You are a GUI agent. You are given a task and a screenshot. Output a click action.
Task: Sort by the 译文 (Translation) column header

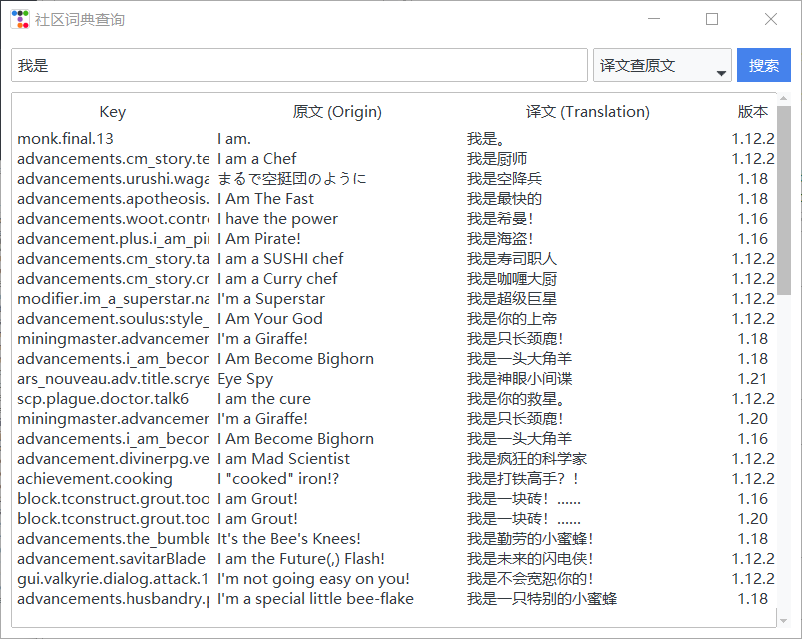(587, 111)
